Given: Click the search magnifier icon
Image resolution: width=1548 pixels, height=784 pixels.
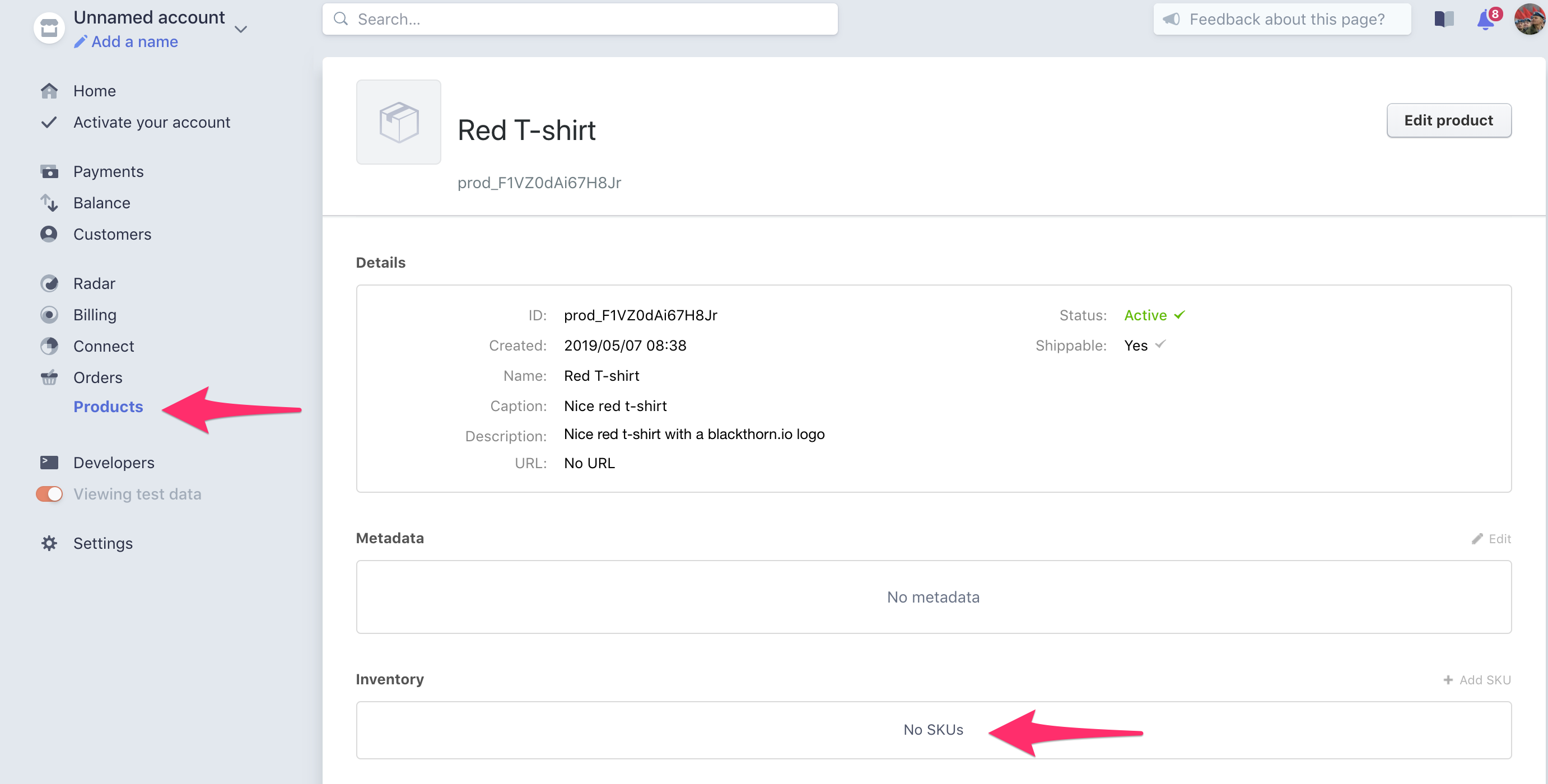Looking at the screenshot, I should (341, 19).
